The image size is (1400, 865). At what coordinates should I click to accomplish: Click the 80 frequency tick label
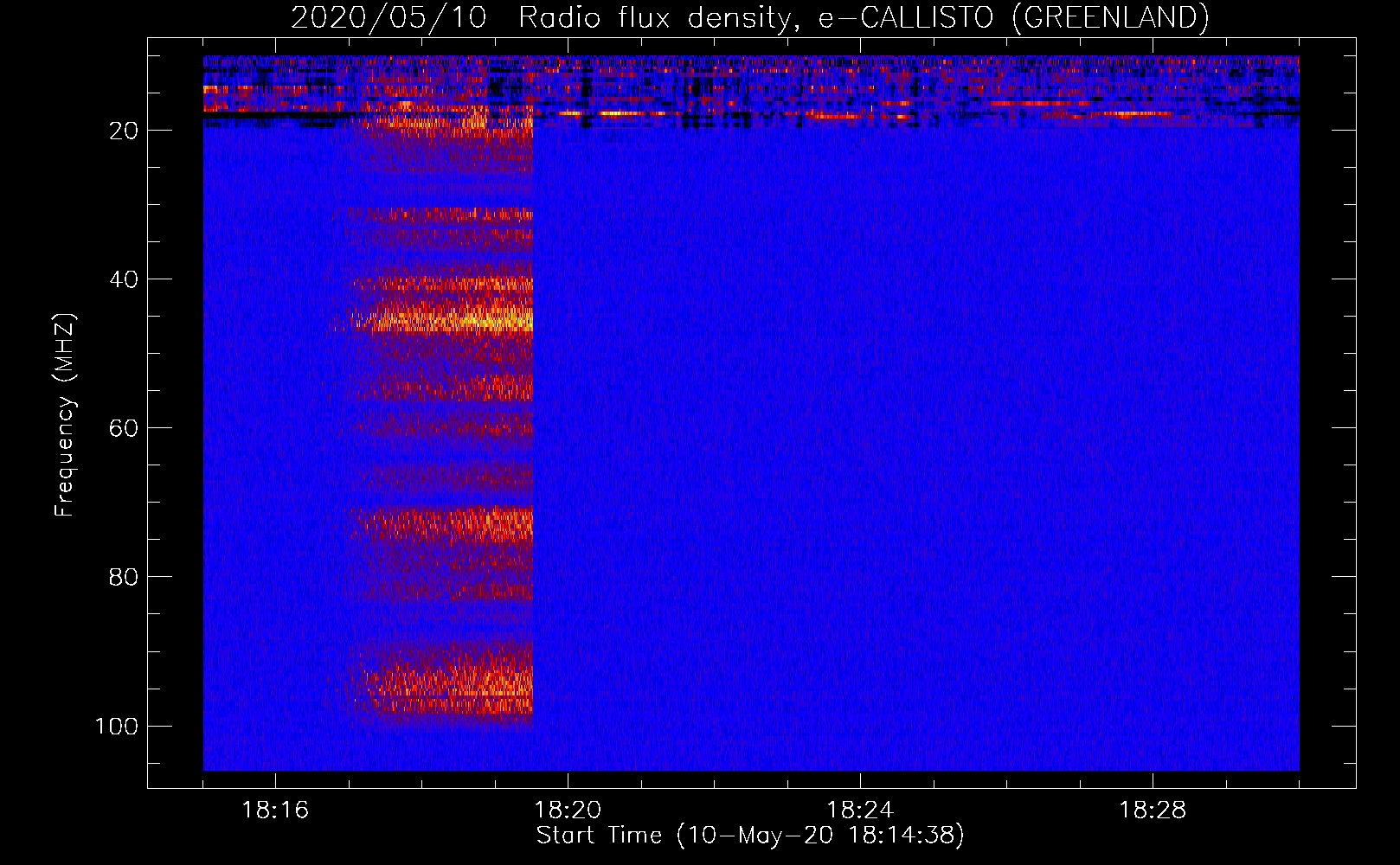tap(124, 577)
